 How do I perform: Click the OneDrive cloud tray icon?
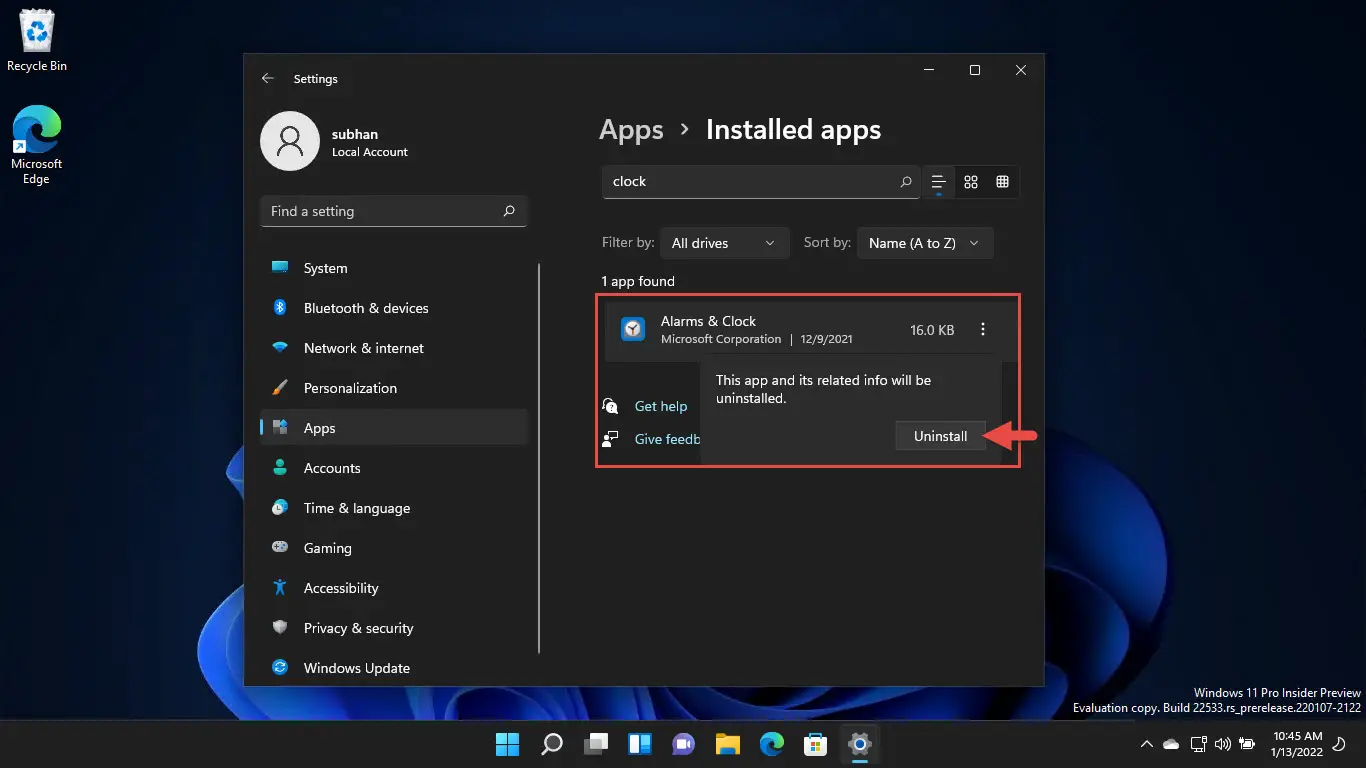tap(1171, 744)
